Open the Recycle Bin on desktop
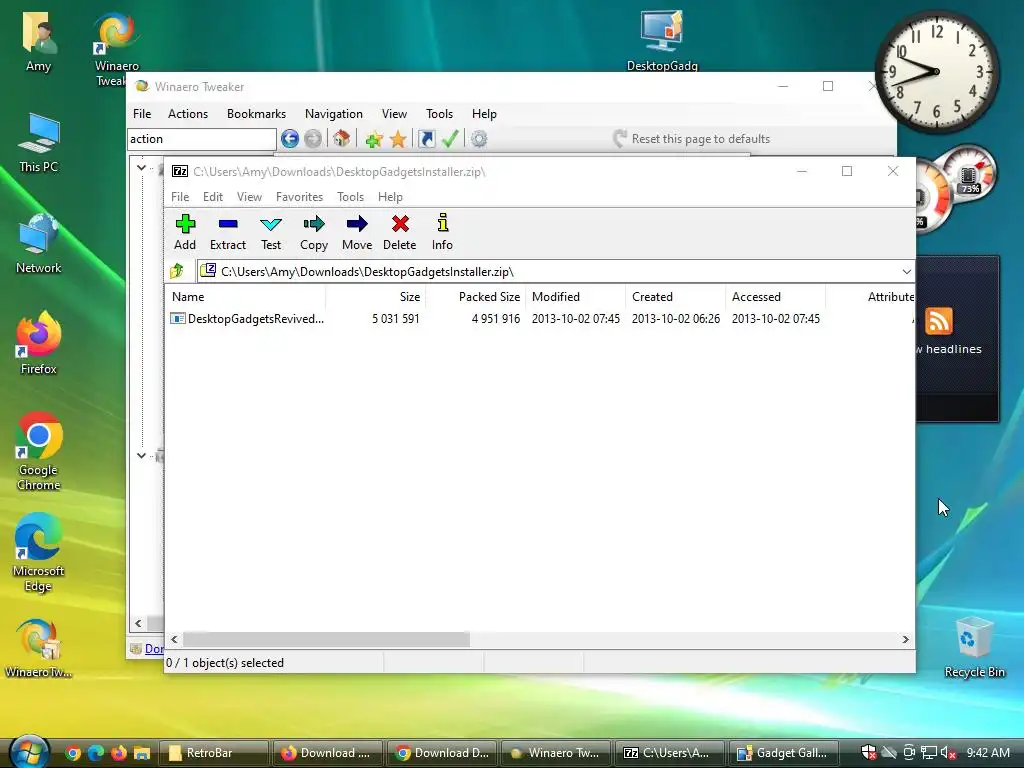 click(x=974, y=647)
